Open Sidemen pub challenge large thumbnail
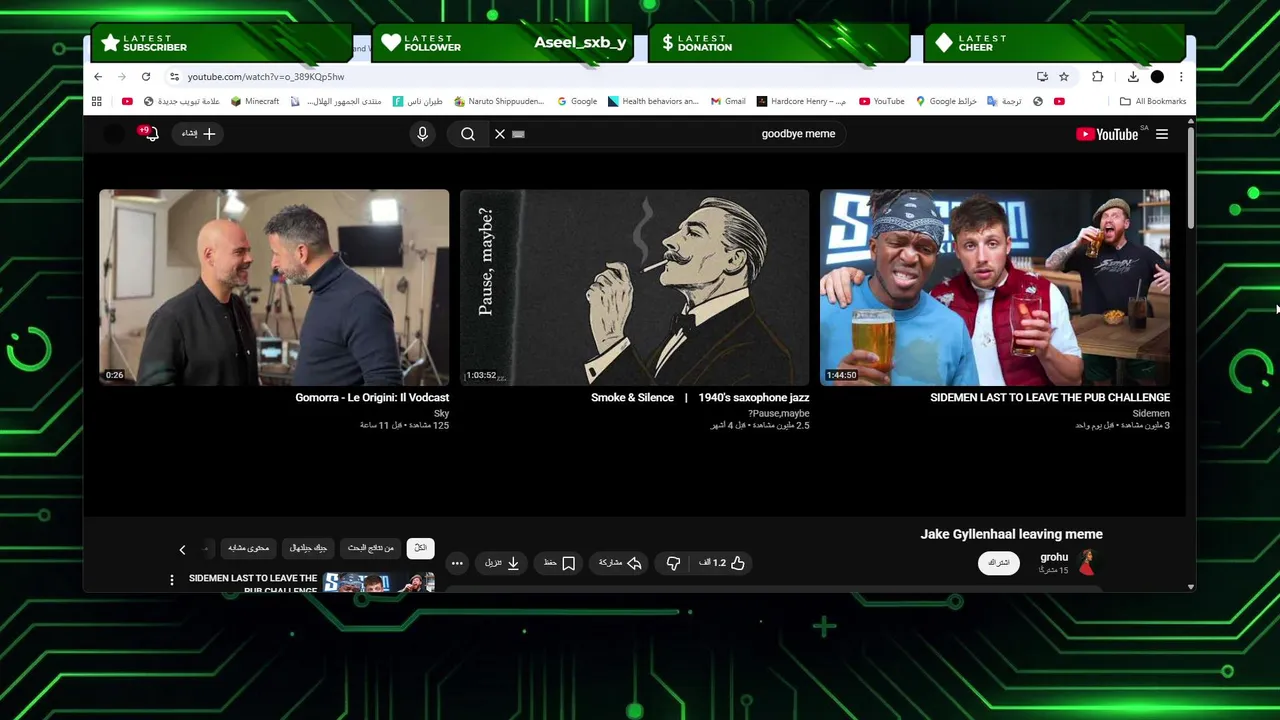The image size is (1280, 720). [x=995, y=287]
